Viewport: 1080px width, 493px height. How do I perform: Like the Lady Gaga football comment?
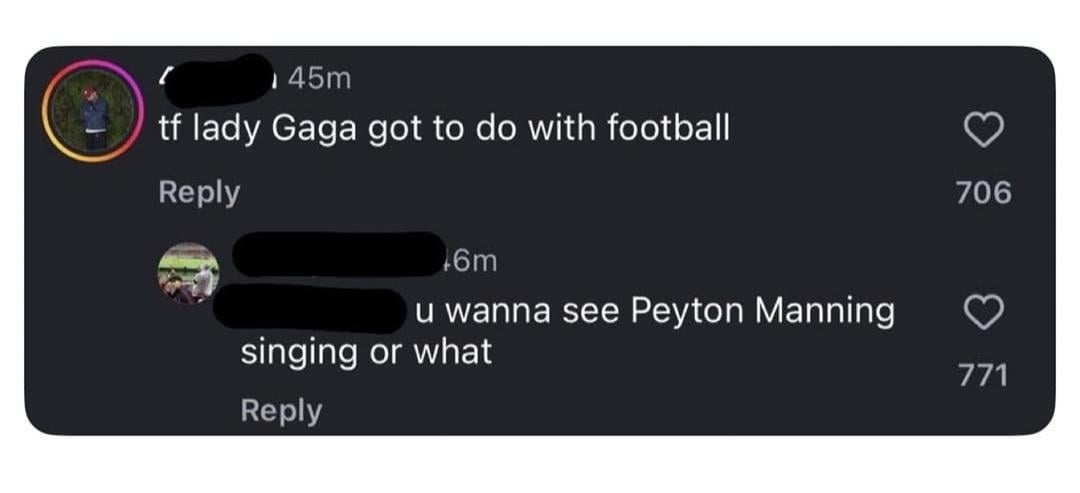click(x=983, y=130)
